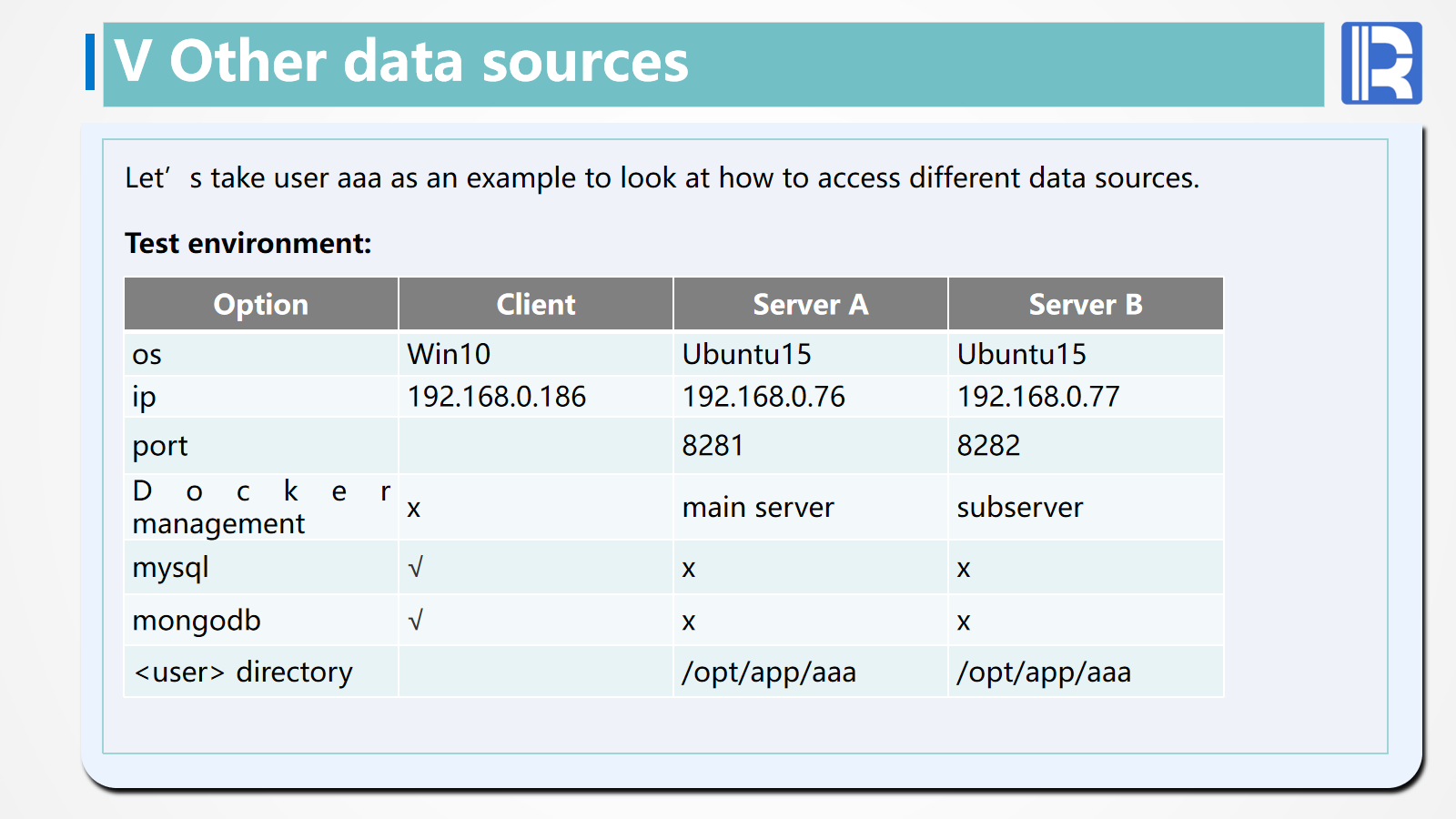Click the Server A /opt/app/aaa directory path
1456x819 pixels.
click(x=769, y=672)
